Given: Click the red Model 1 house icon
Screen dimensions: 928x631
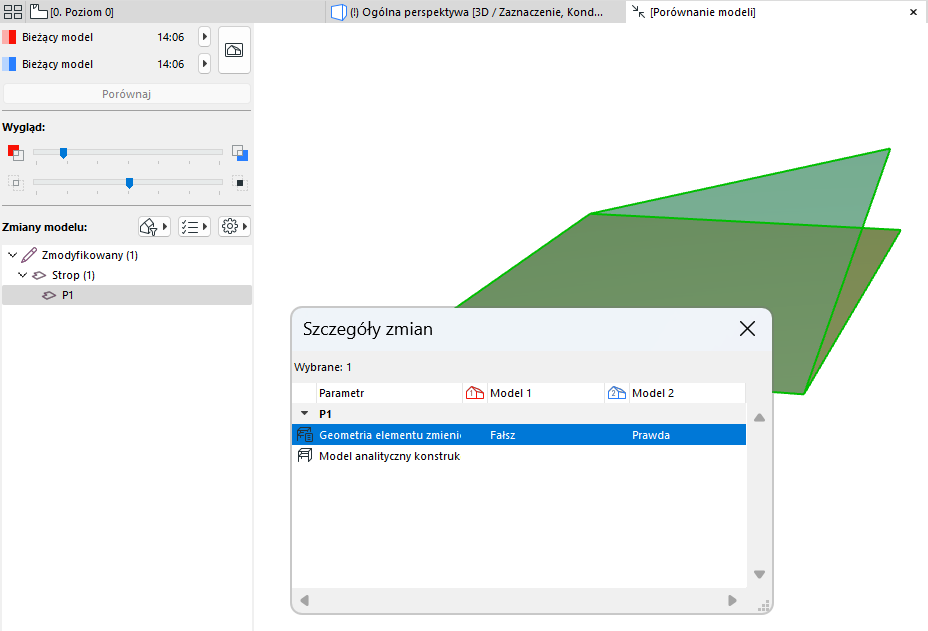Looking at the screenshot, I should click(x=475, y=393).
